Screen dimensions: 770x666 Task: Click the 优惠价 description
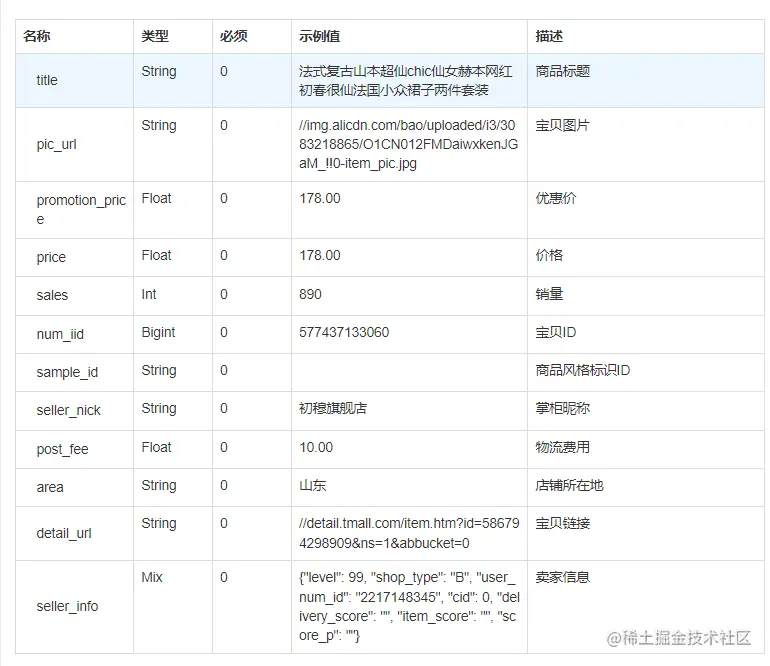point(556,198)
